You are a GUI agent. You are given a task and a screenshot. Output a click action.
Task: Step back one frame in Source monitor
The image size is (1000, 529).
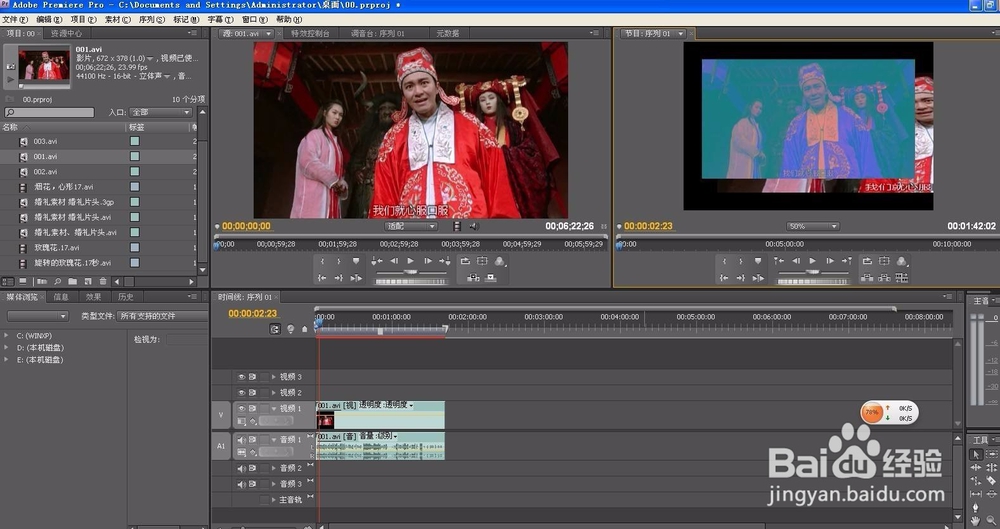tap(394, 261)
